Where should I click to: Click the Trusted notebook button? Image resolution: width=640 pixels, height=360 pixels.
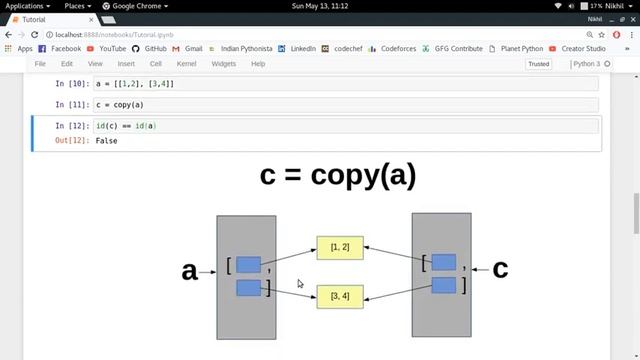(538, 64)
